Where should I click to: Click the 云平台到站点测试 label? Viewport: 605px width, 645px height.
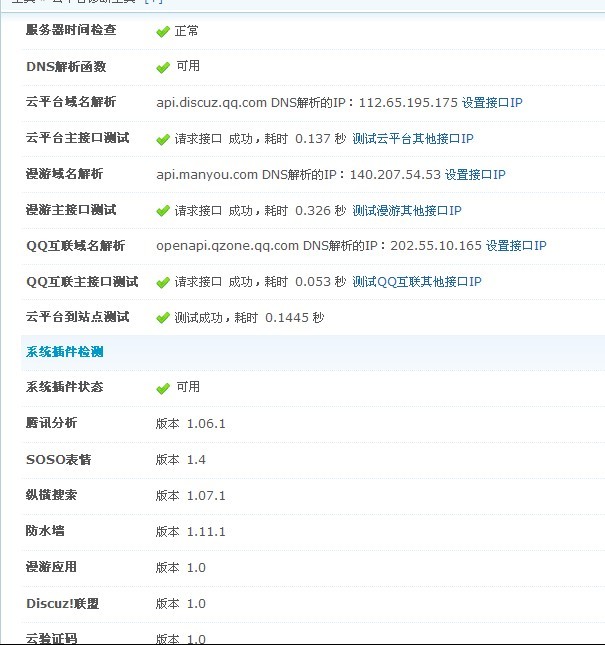(77, 317)
